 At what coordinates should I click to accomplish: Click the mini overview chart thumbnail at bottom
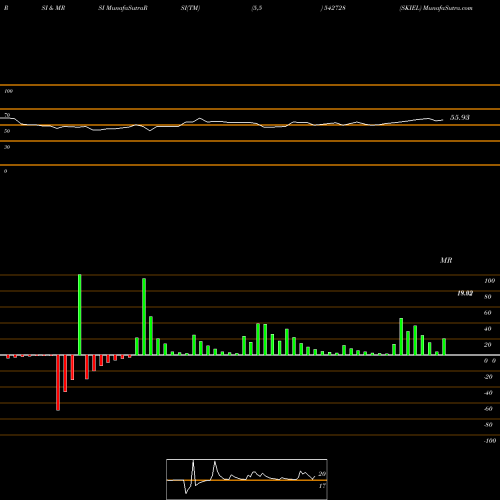click(247, 479)
